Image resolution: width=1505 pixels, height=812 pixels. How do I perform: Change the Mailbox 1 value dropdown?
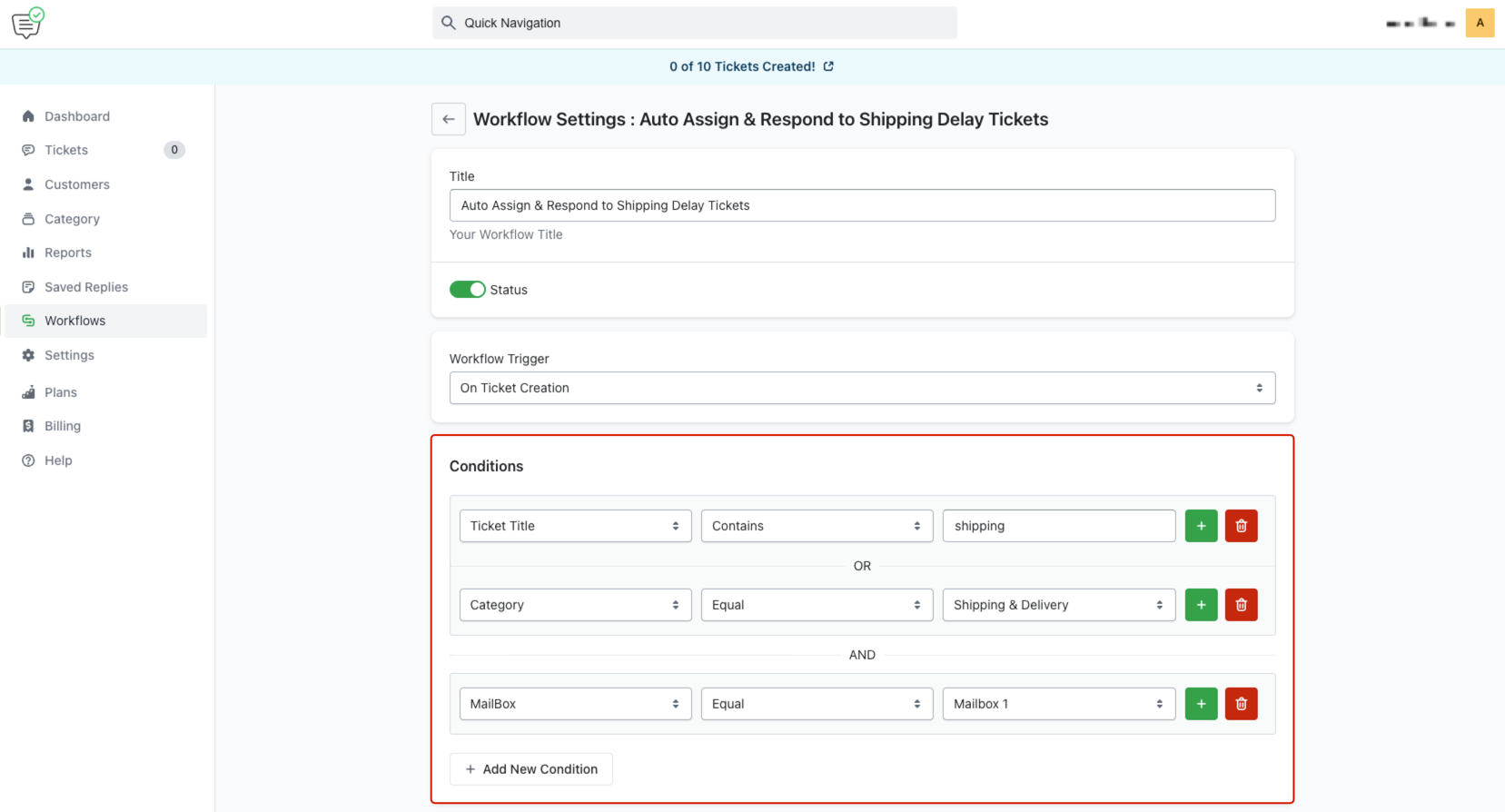(x=1058, y=704)
